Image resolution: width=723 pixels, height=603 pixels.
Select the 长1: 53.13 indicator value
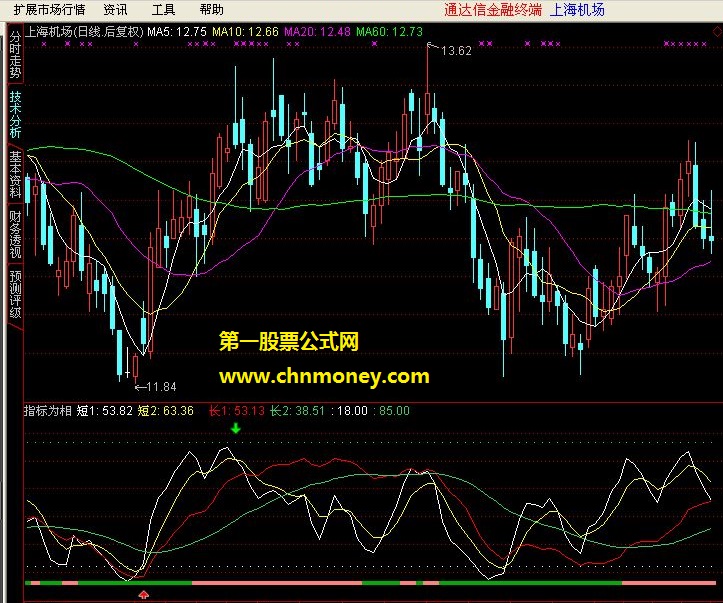point(237,410)
